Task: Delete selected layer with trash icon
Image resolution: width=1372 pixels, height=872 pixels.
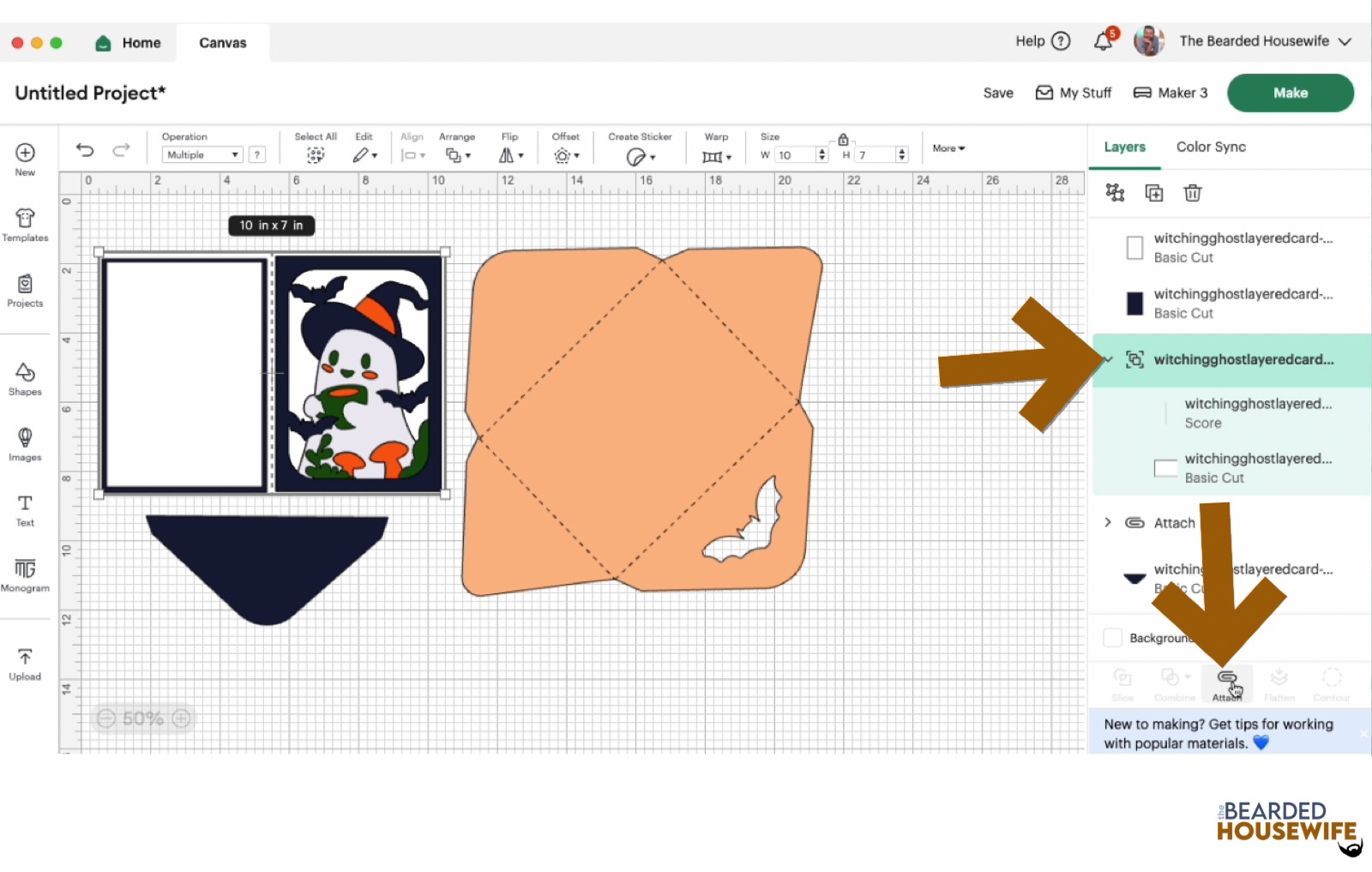Action: pyautogui.click(x=1192, y=193)
